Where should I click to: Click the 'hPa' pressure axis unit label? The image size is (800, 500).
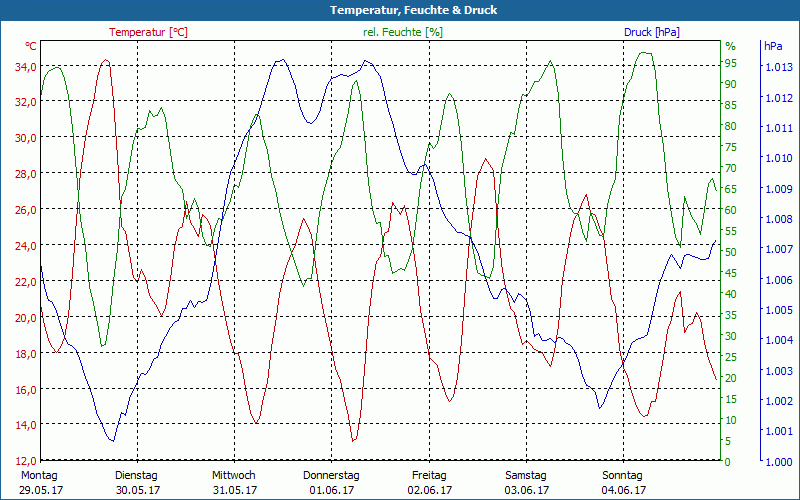[773, 46]
